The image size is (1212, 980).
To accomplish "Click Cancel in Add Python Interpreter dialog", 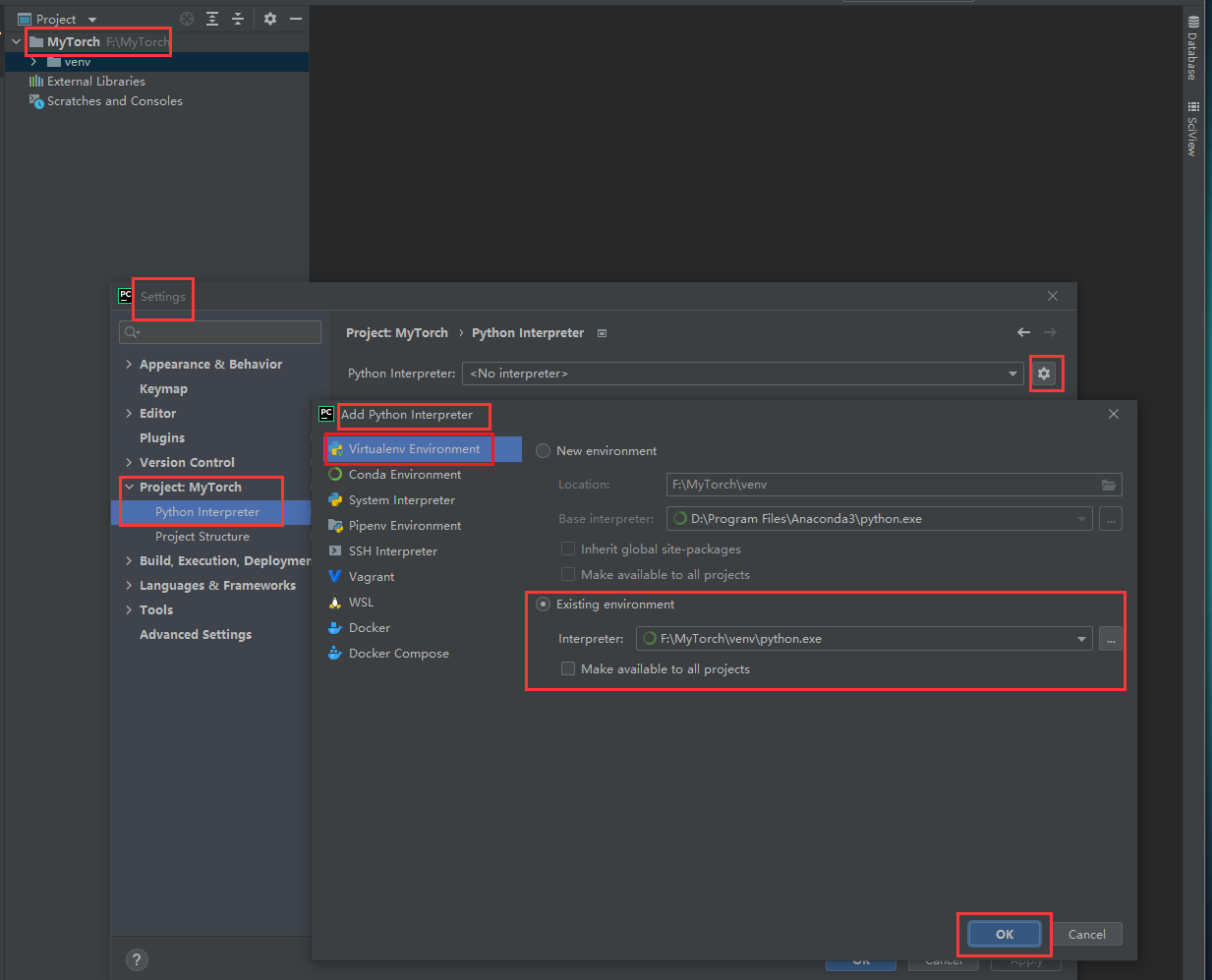I will [x=1086, y=934].
